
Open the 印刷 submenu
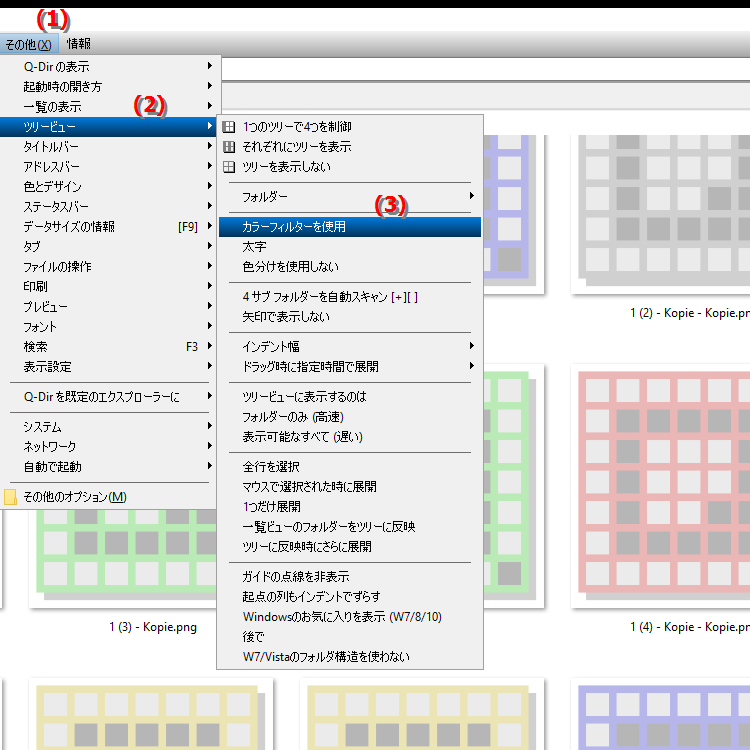click(x=108, y=287)
